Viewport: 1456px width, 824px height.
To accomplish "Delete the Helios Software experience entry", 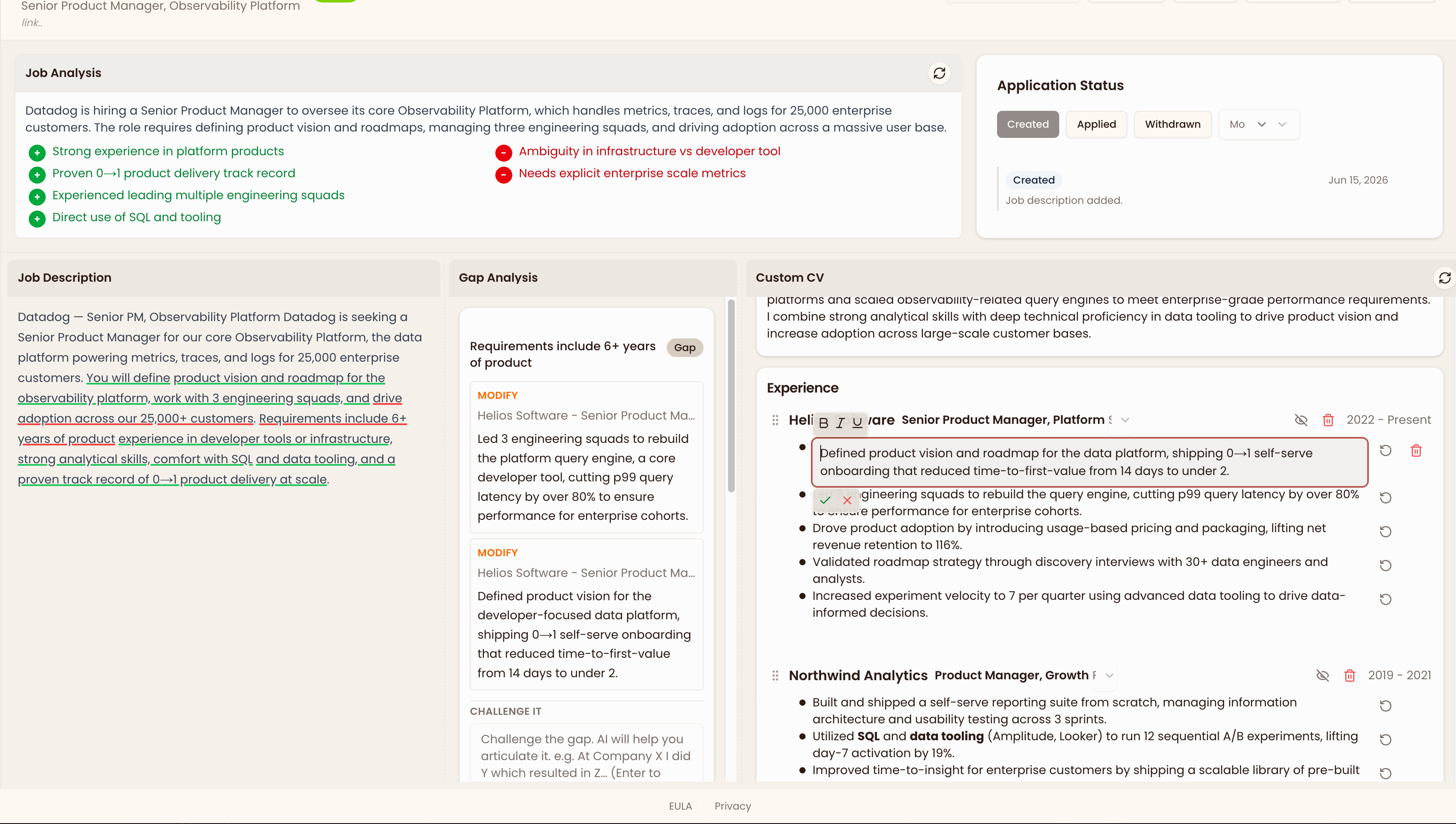I will pyautogui.click(x=1328, y=420).
